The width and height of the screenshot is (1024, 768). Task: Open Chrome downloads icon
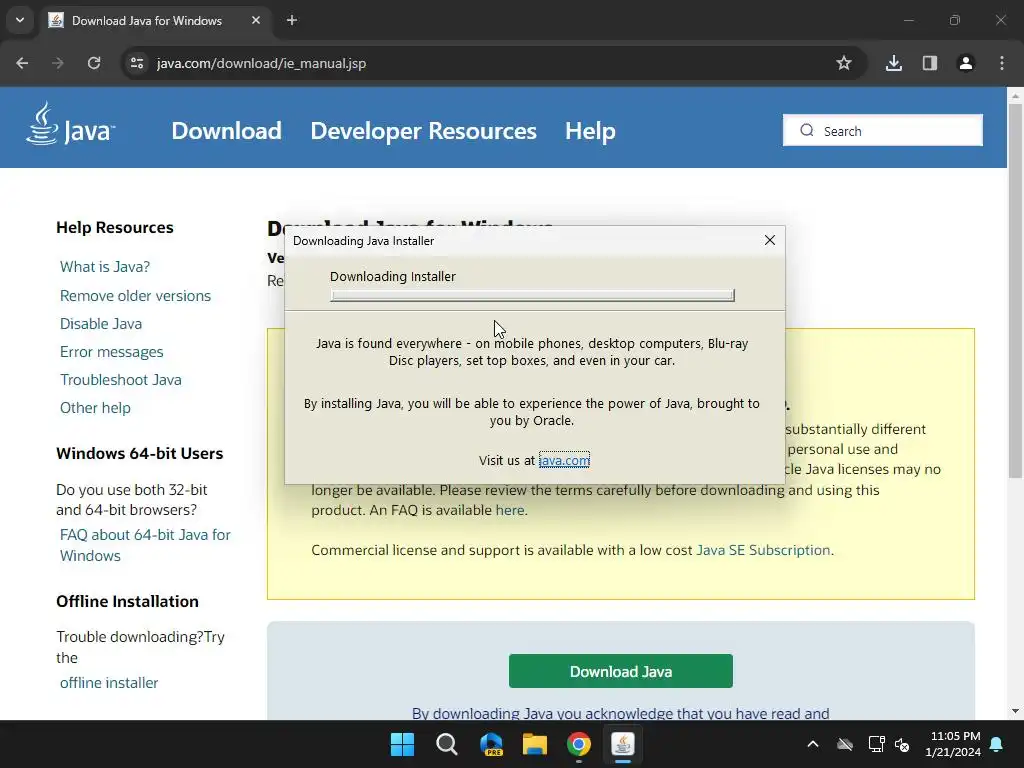pos(894,63)
